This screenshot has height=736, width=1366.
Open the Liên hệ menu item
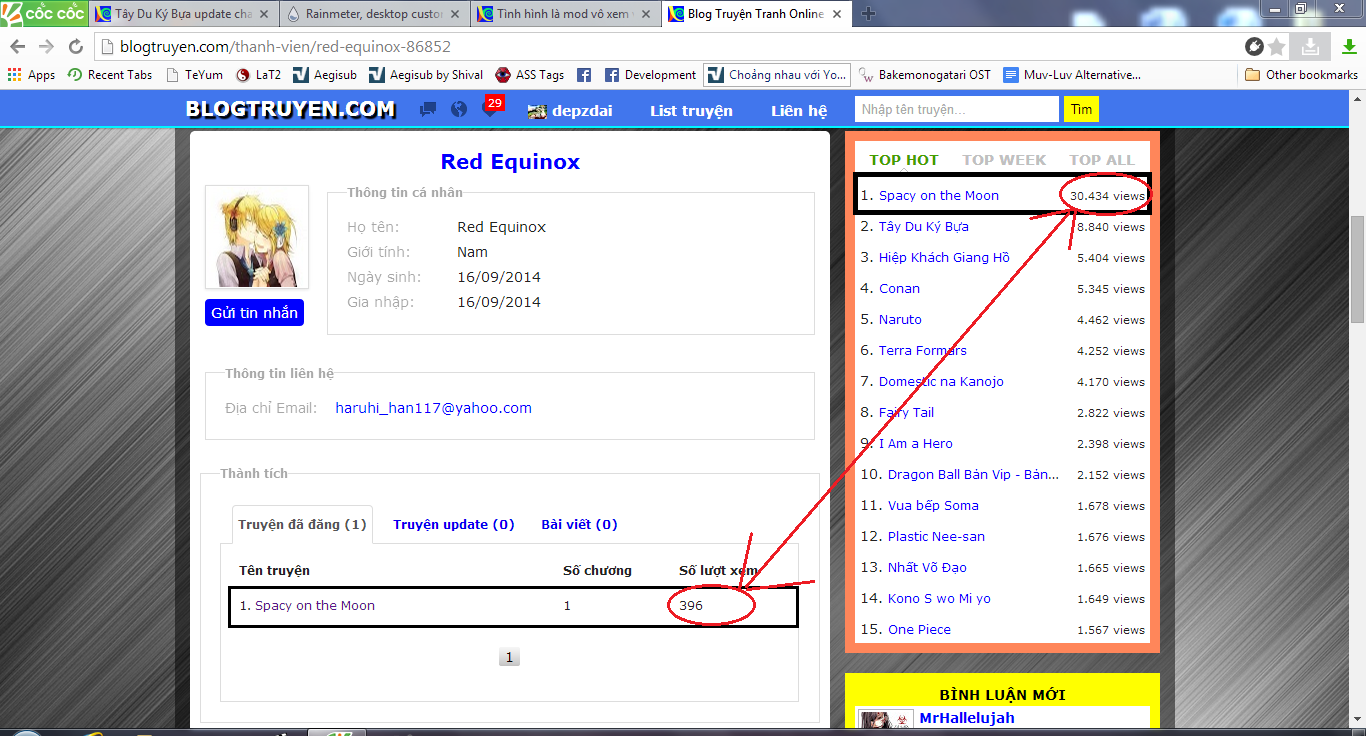coord(799,111)
